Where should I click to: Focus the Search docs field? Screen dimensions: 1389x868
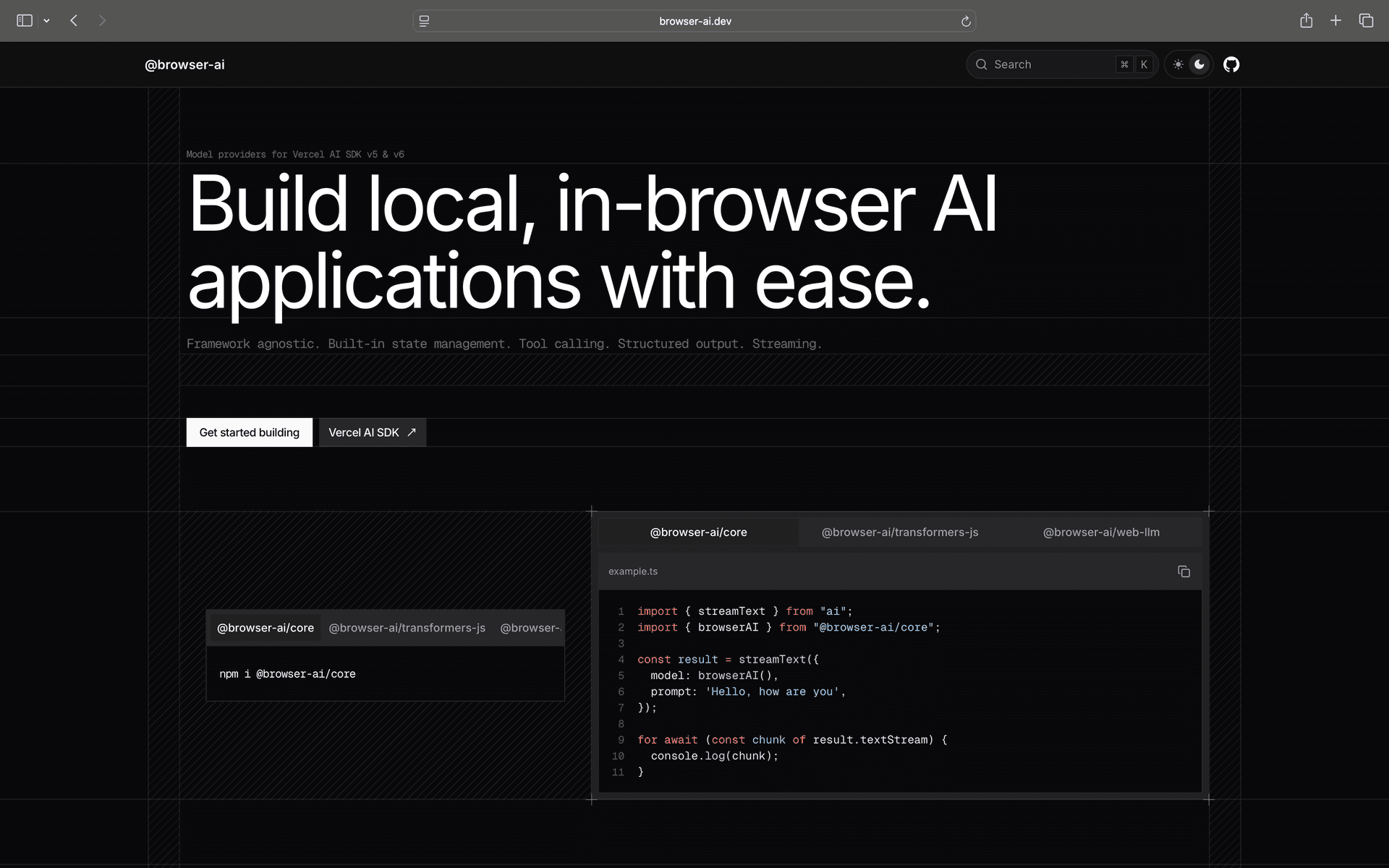(1049, 64)
